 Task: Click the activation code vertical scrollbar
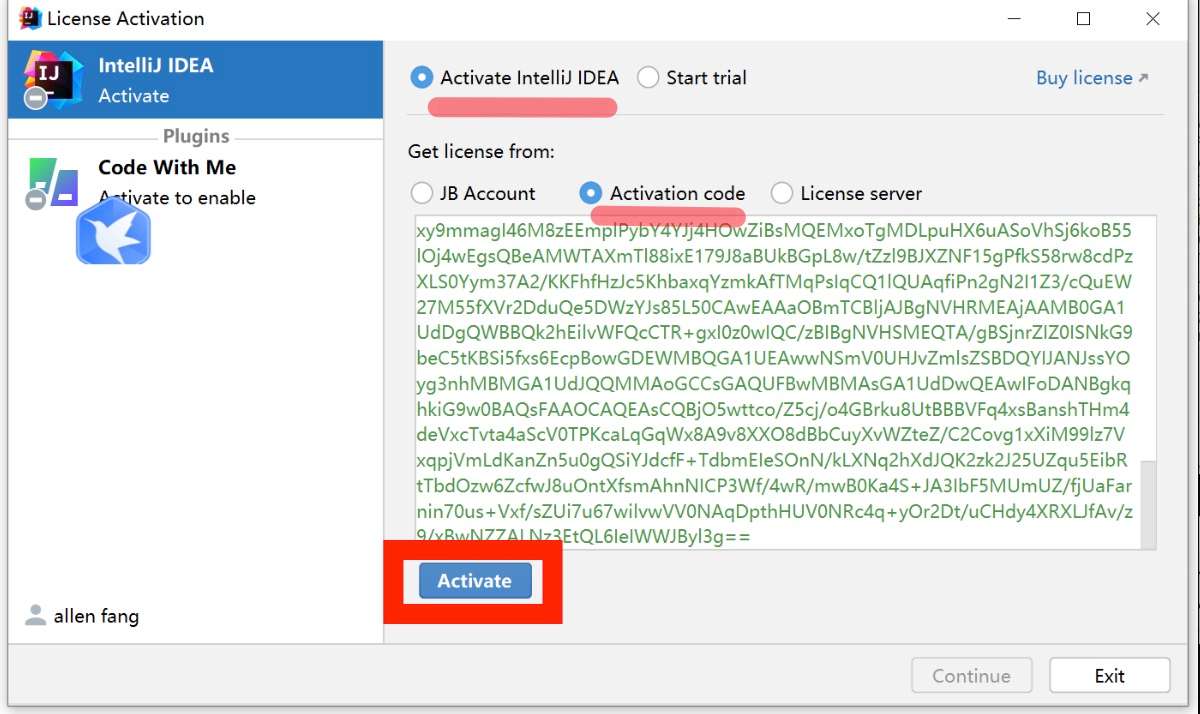coord(1148,503)
